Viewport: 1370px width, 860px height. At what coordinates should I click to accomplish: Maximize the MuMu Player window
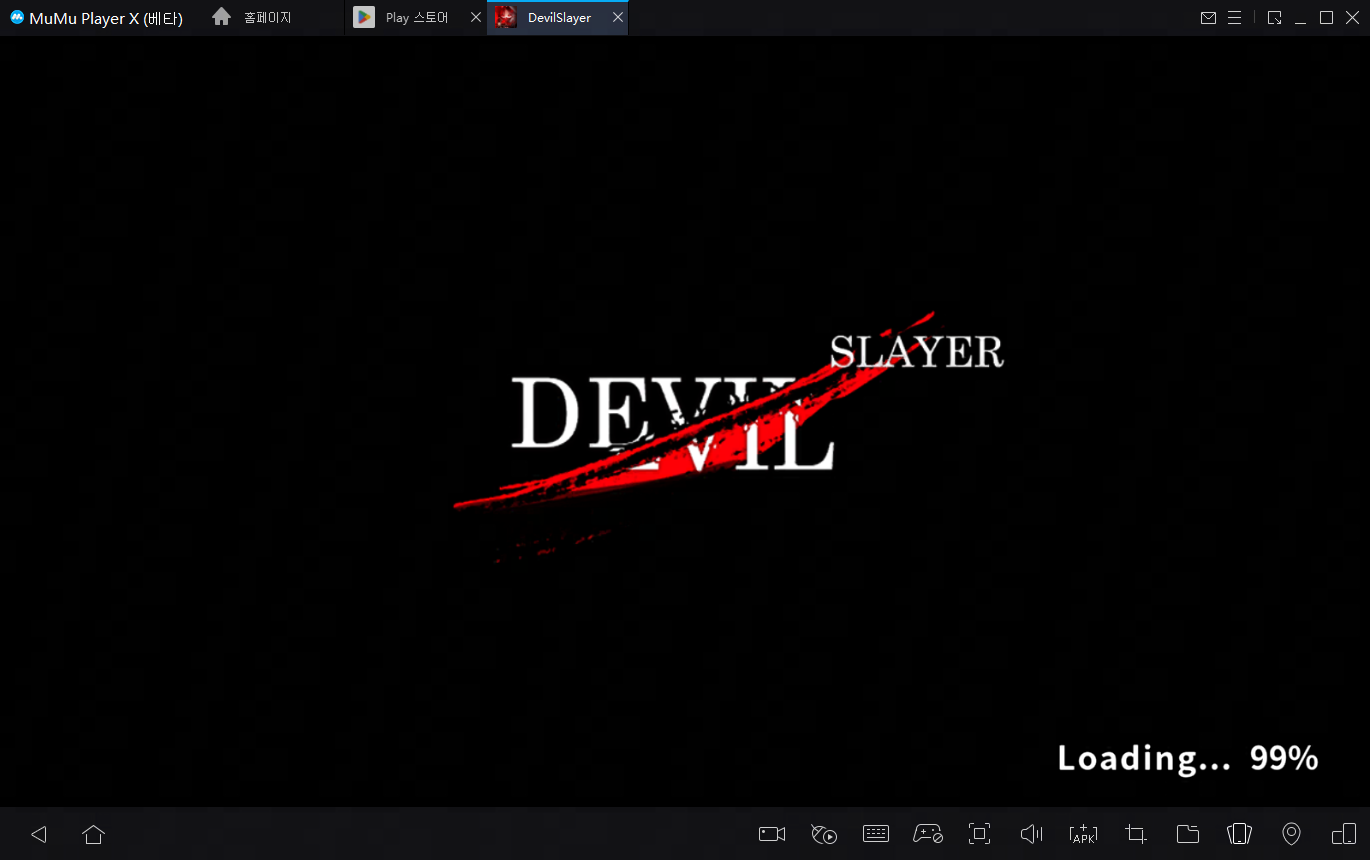click(1327, 18)
